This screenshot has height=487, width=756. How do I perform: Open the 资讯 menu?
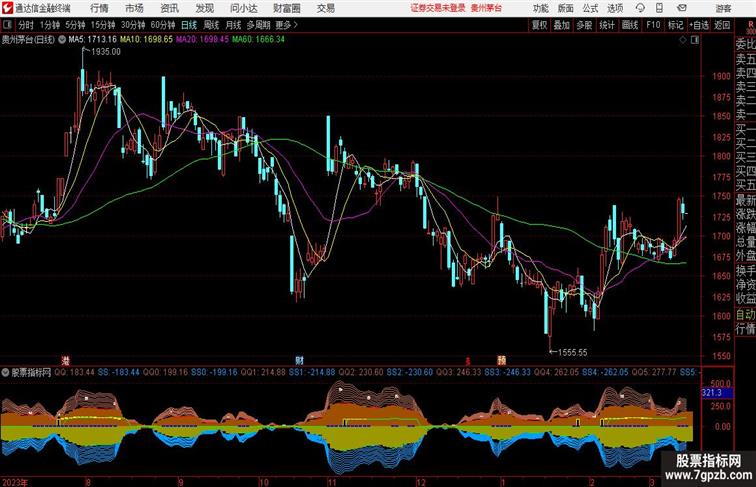tap(169, 8)
